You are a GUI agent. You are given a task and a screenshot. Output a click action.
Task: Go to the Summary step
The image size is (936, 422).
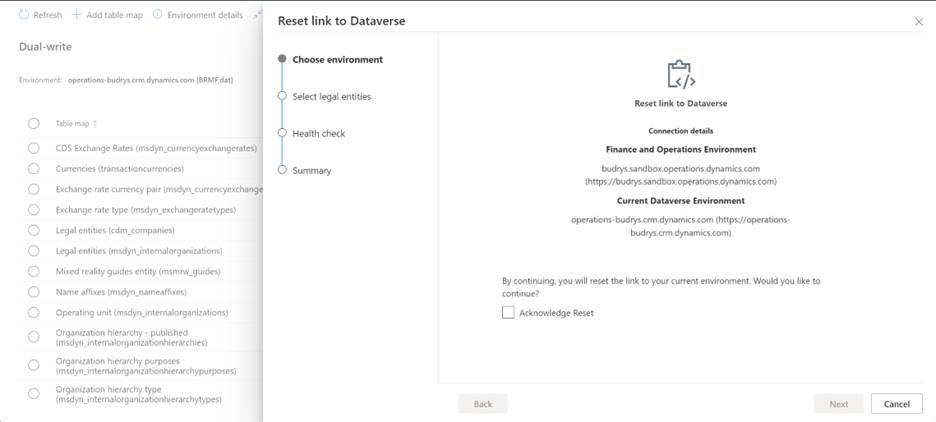click(312, 171)
